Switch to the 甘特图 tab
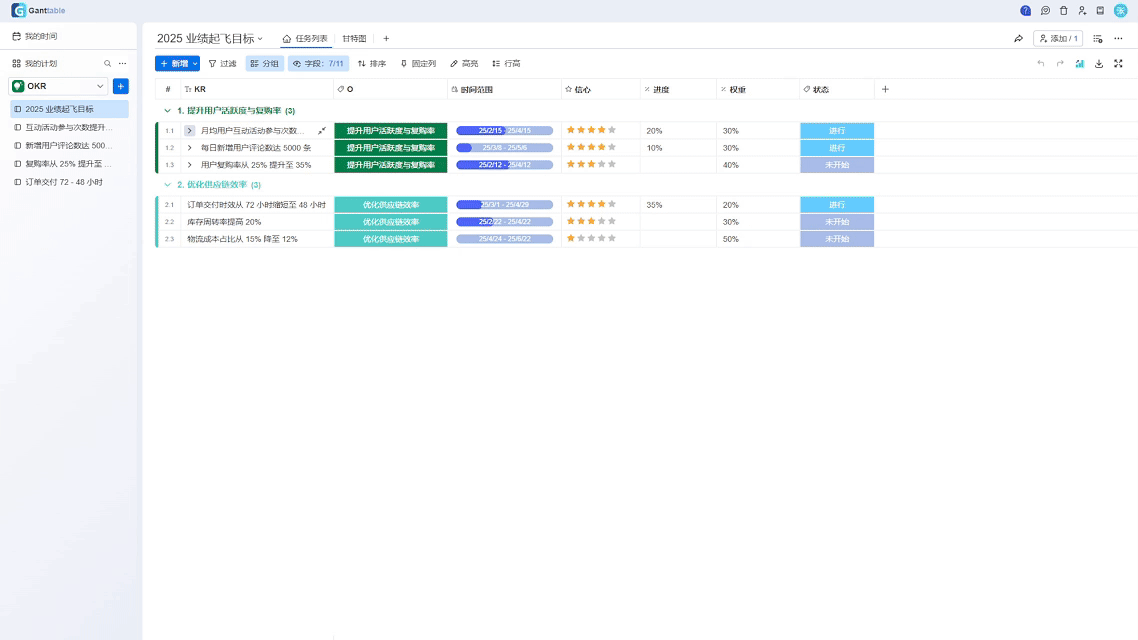Viewport: 1138px width, 640px height. pos(354,39)
